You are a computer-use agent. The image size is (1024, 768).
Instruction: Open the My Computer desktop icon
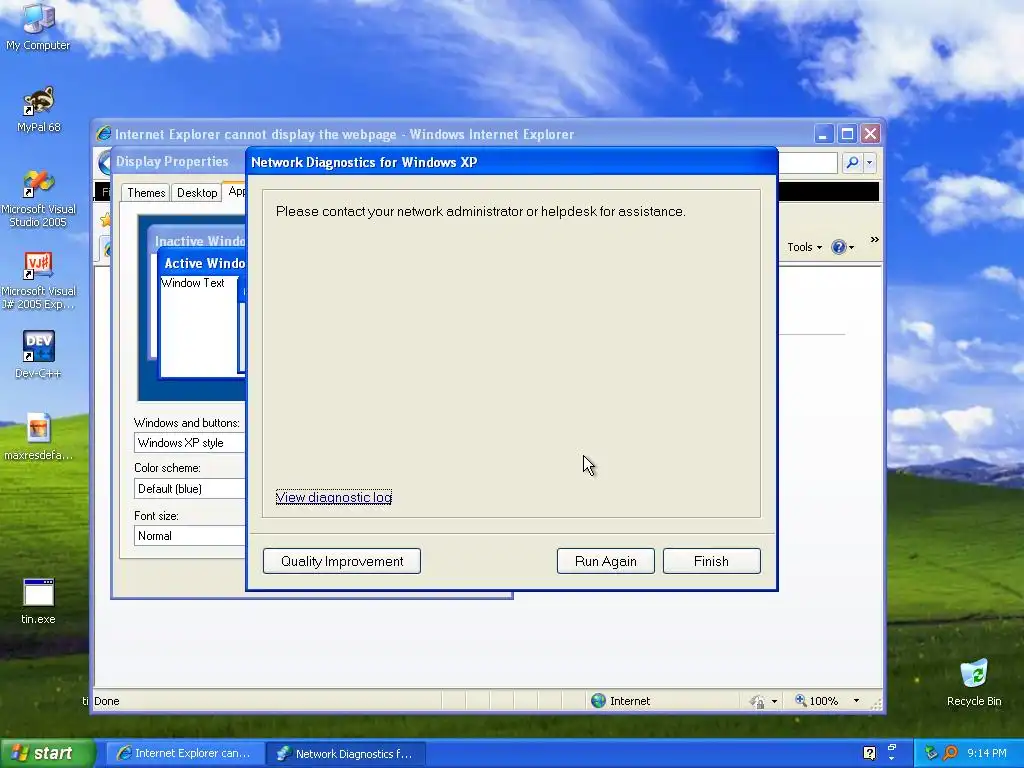(x=38, y=27)
